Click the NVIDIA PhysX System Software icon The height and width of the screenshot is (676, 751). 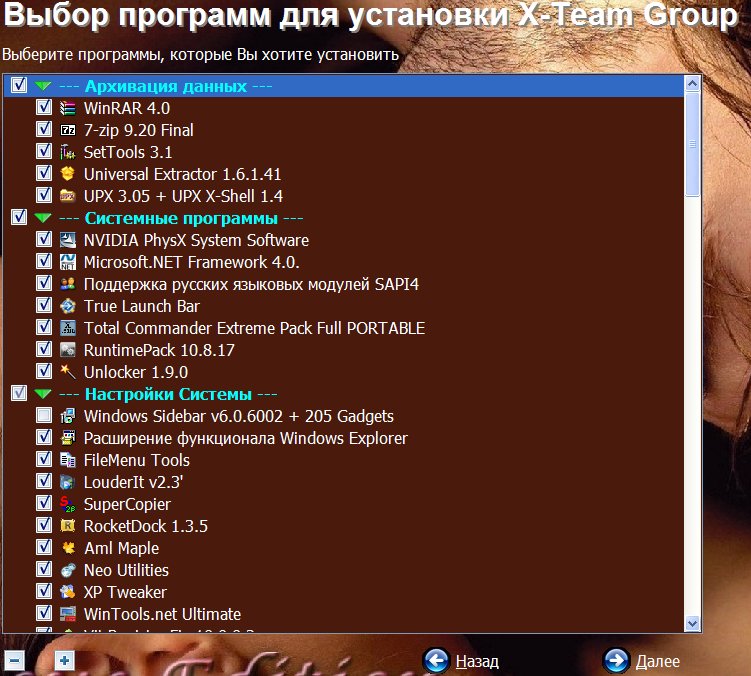coord(68,240)
